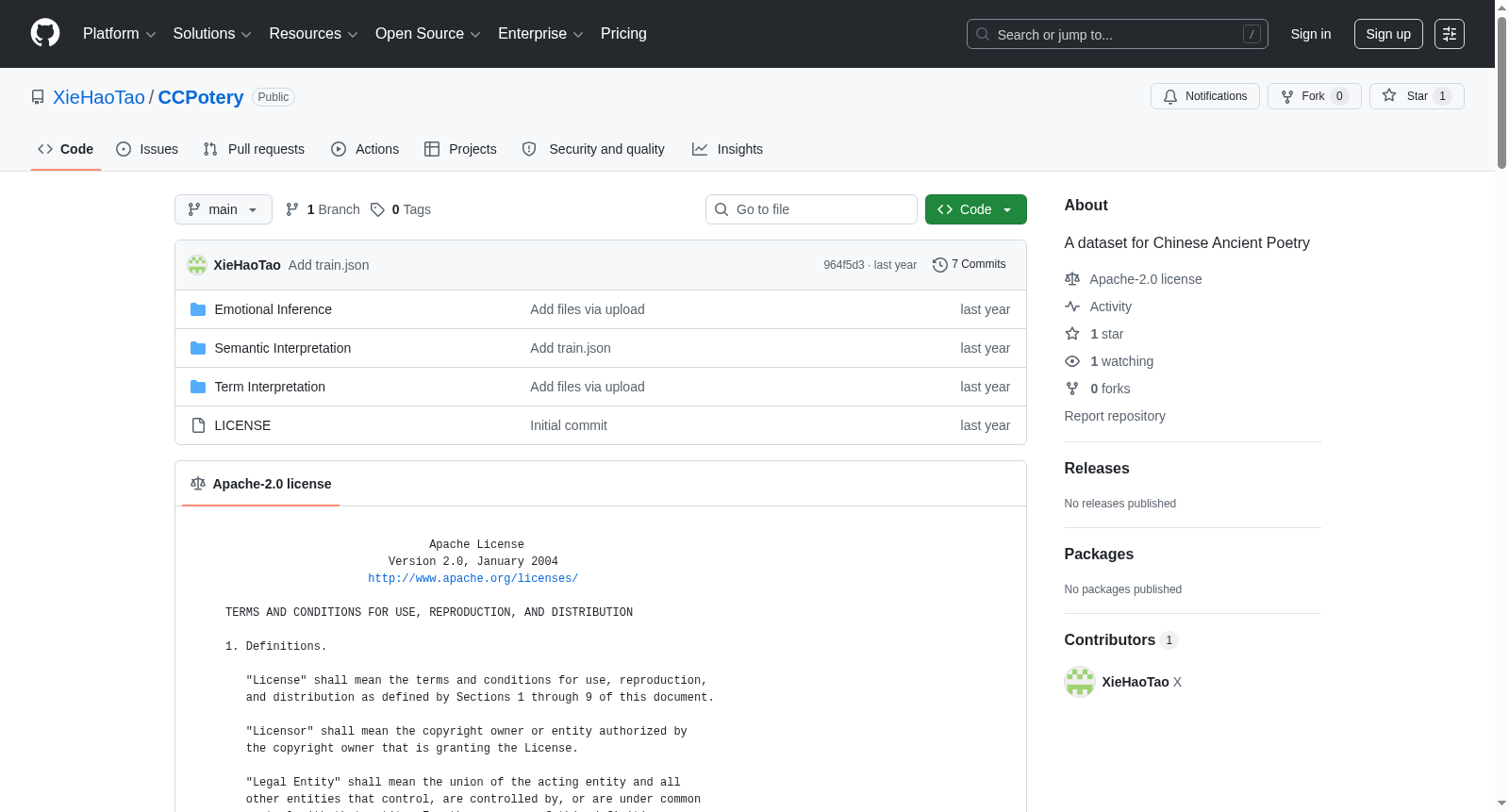Click the branch icon beside 1 Branch

coord(292,209)
